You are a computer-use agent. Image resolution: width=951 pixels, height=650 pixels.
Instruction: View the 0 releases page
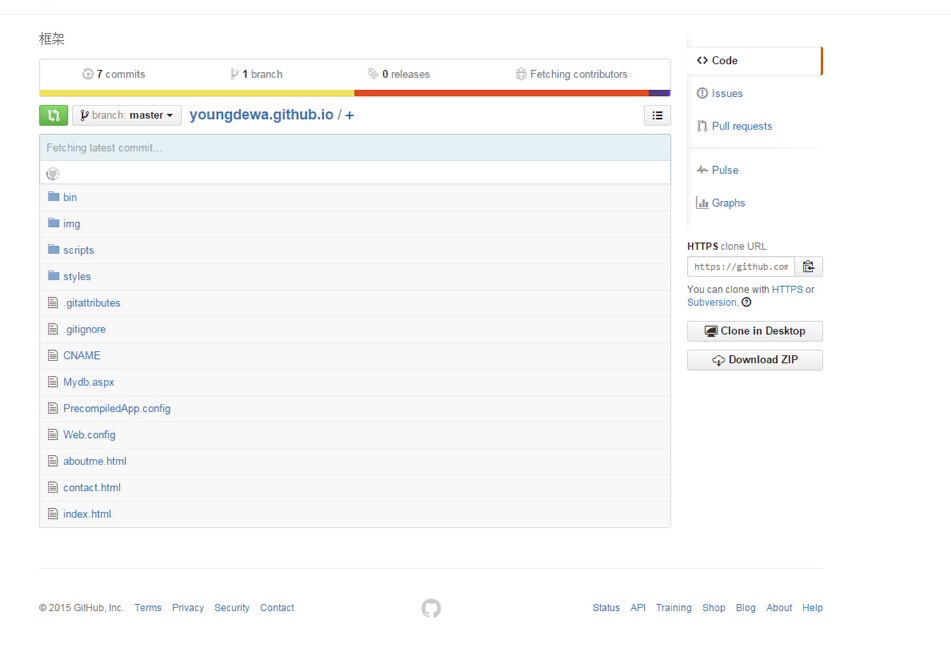pyautogui.click(x=399, y=74)
